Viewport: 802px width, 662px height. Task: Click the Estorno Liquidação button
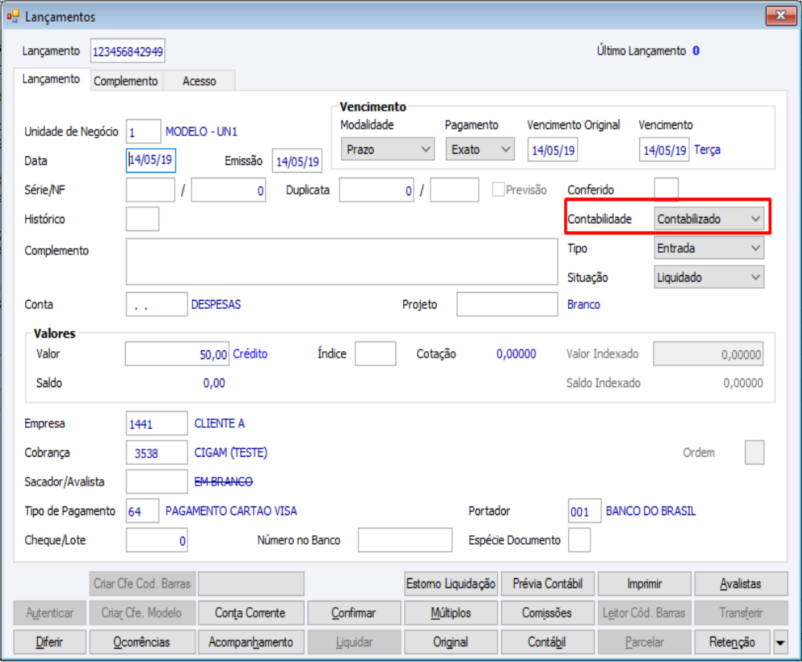point(451,584)
